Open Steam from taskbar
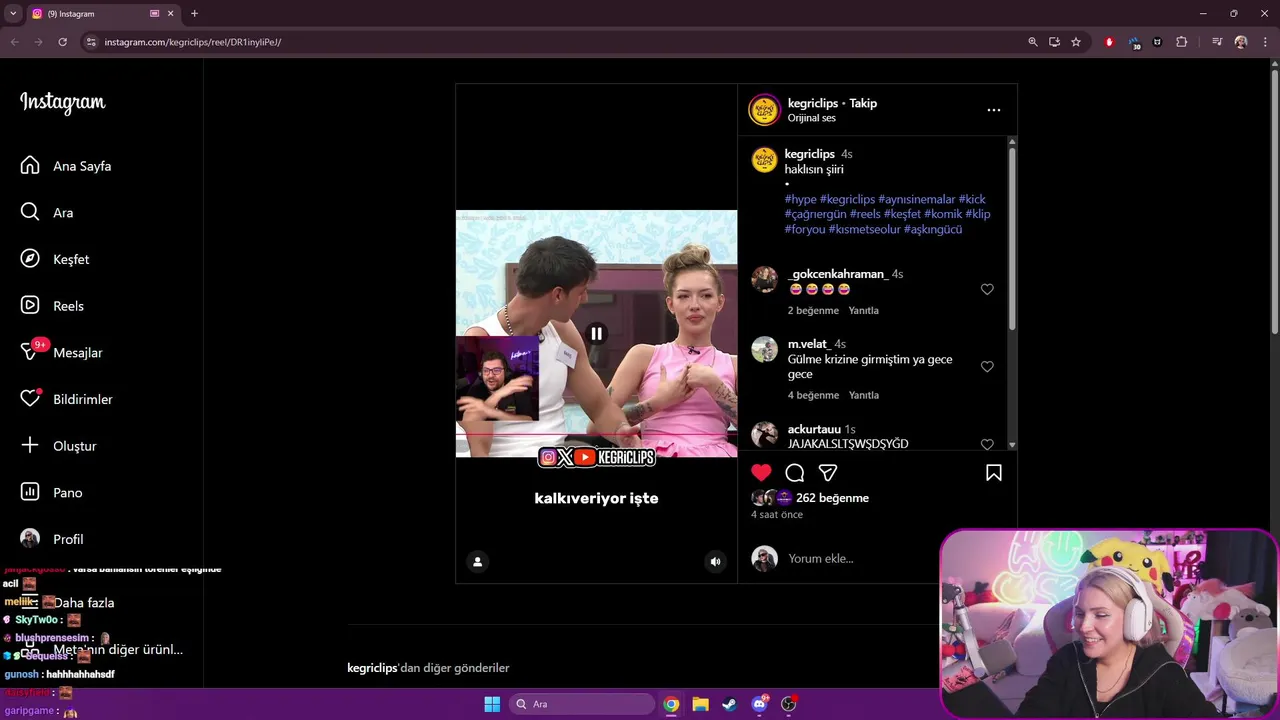 (729, 704)
